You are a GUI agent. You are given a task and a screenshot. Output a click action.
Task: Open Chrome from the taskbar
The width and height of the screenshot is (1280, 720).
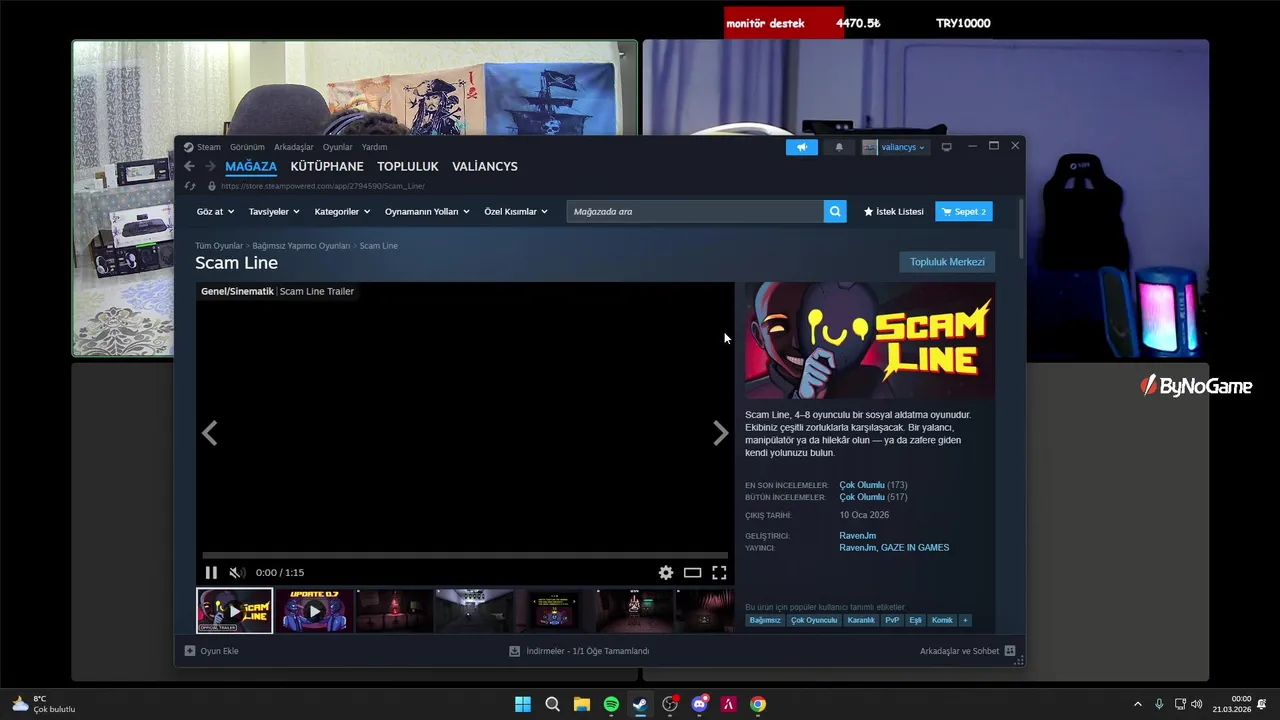tap(758, 704)
